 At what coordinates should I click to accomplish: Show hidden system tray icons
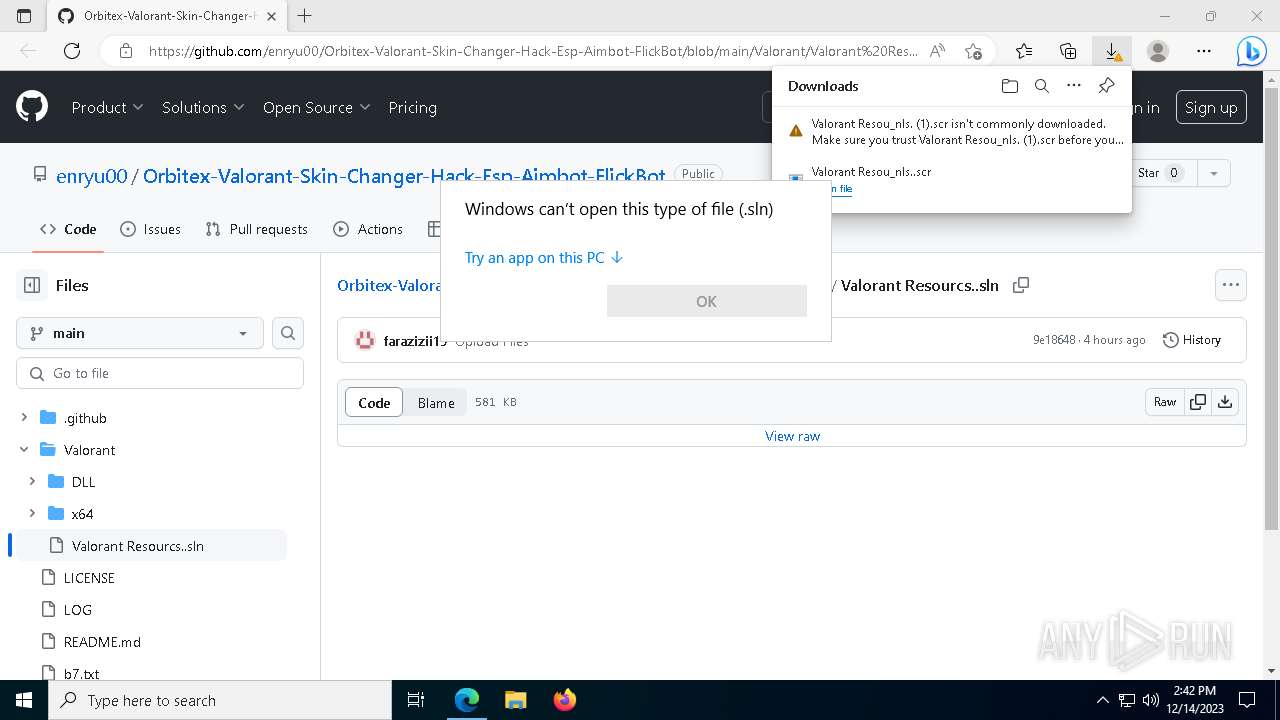(1102, 700)
